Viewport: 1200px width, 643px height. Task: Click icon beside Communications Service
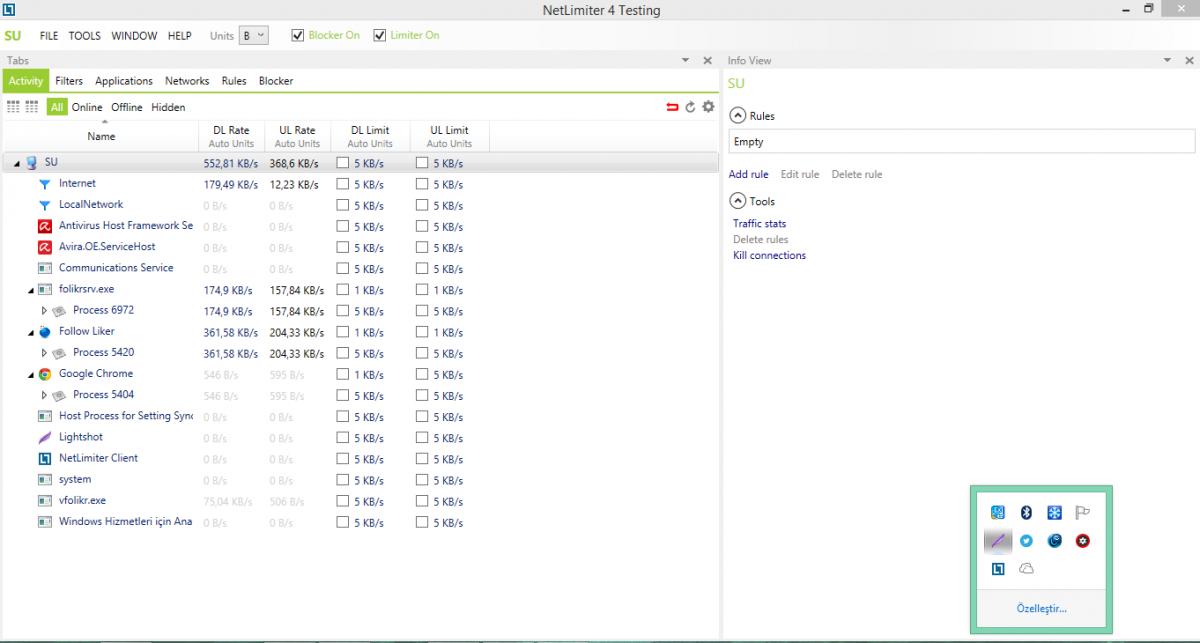pyautogui.click(x=44, y=268)
